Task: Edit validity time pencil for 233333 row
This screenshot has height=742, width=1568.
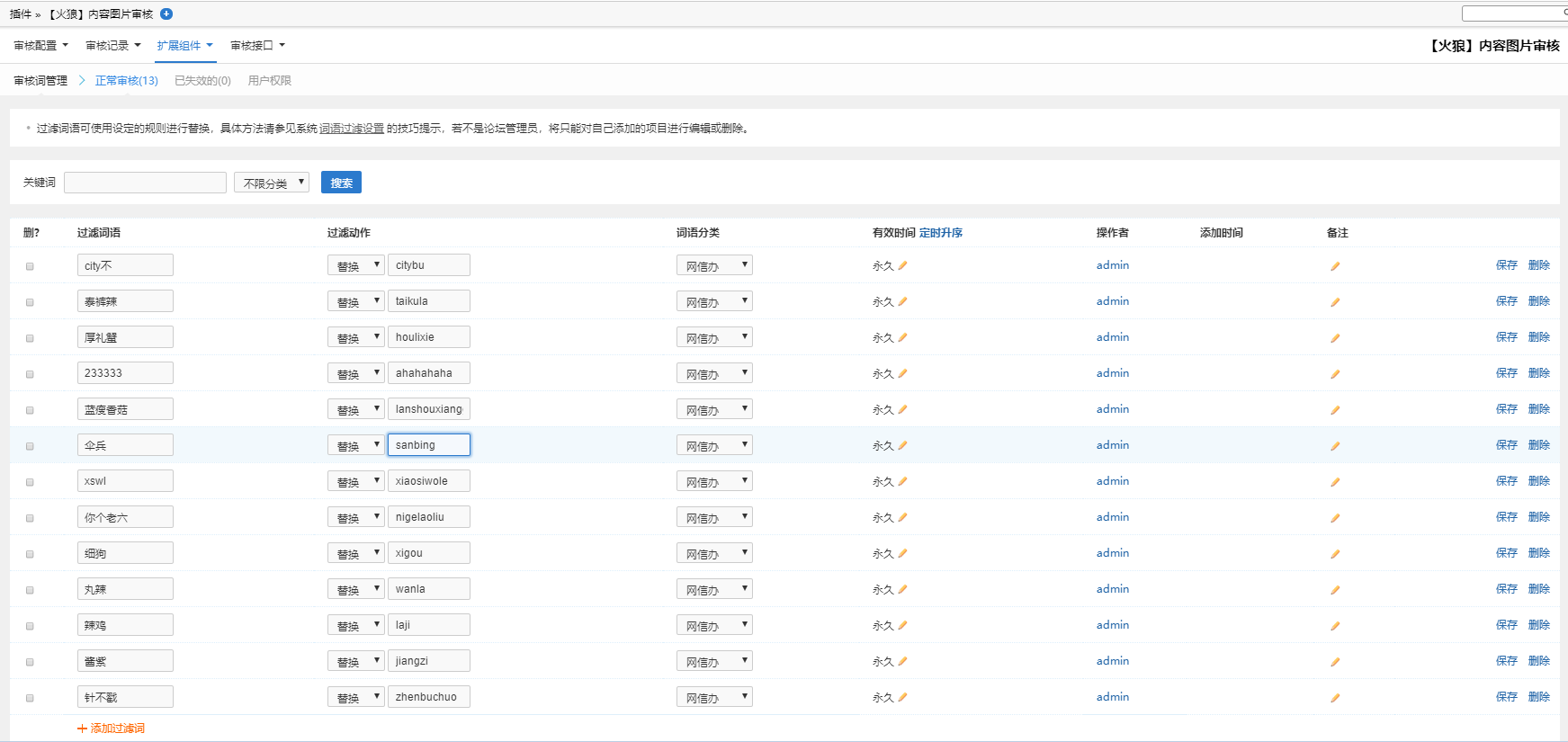Action: (x=902, y=373)
